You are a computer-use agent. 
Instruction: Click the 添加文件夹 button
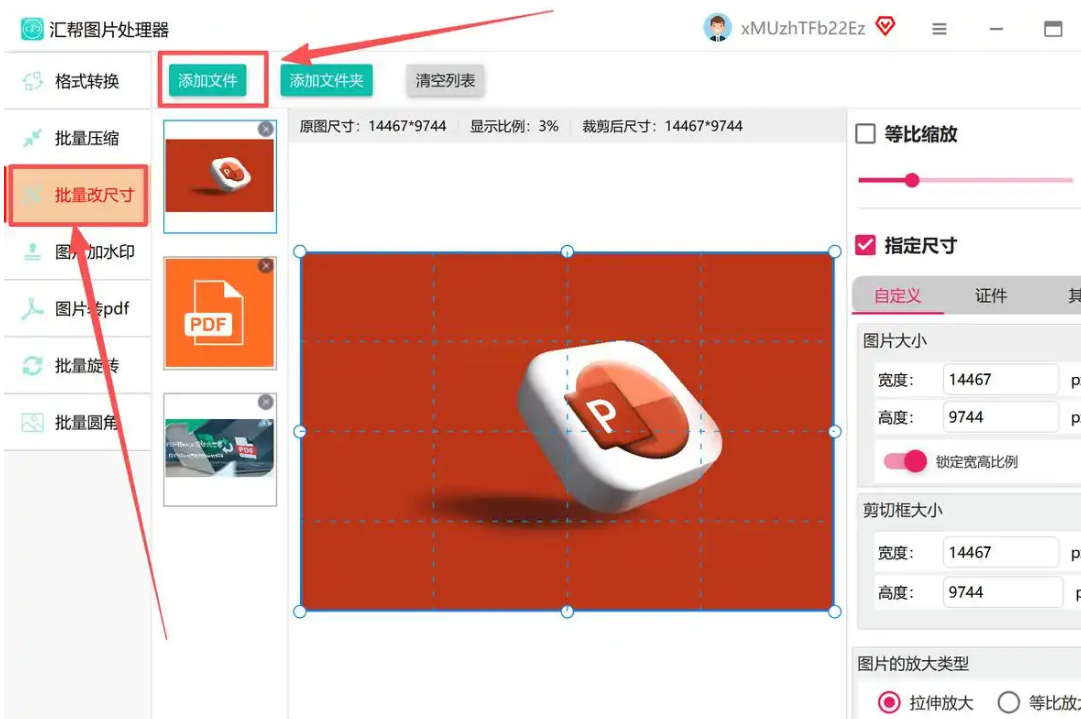point(326,81)
